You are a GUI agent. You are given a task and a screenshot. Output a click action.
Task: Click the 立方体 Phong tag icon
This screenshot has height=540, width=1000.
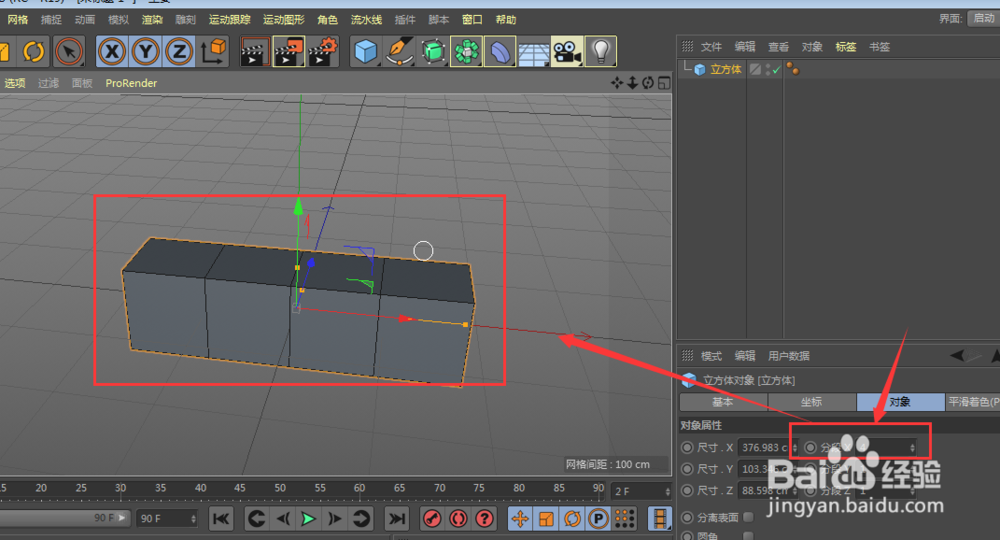tap(793, 69)
